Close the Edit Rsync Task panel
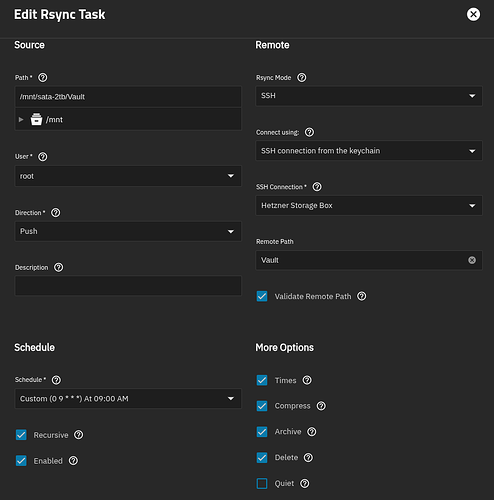494x500 pixels. pyautogui.click(x=473, y=14)
